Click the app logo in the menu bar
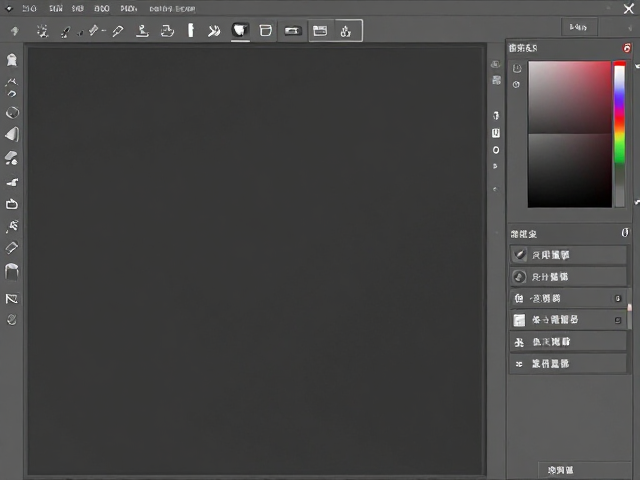The width and height of the screenshot is (640, 480). point(9,9)
